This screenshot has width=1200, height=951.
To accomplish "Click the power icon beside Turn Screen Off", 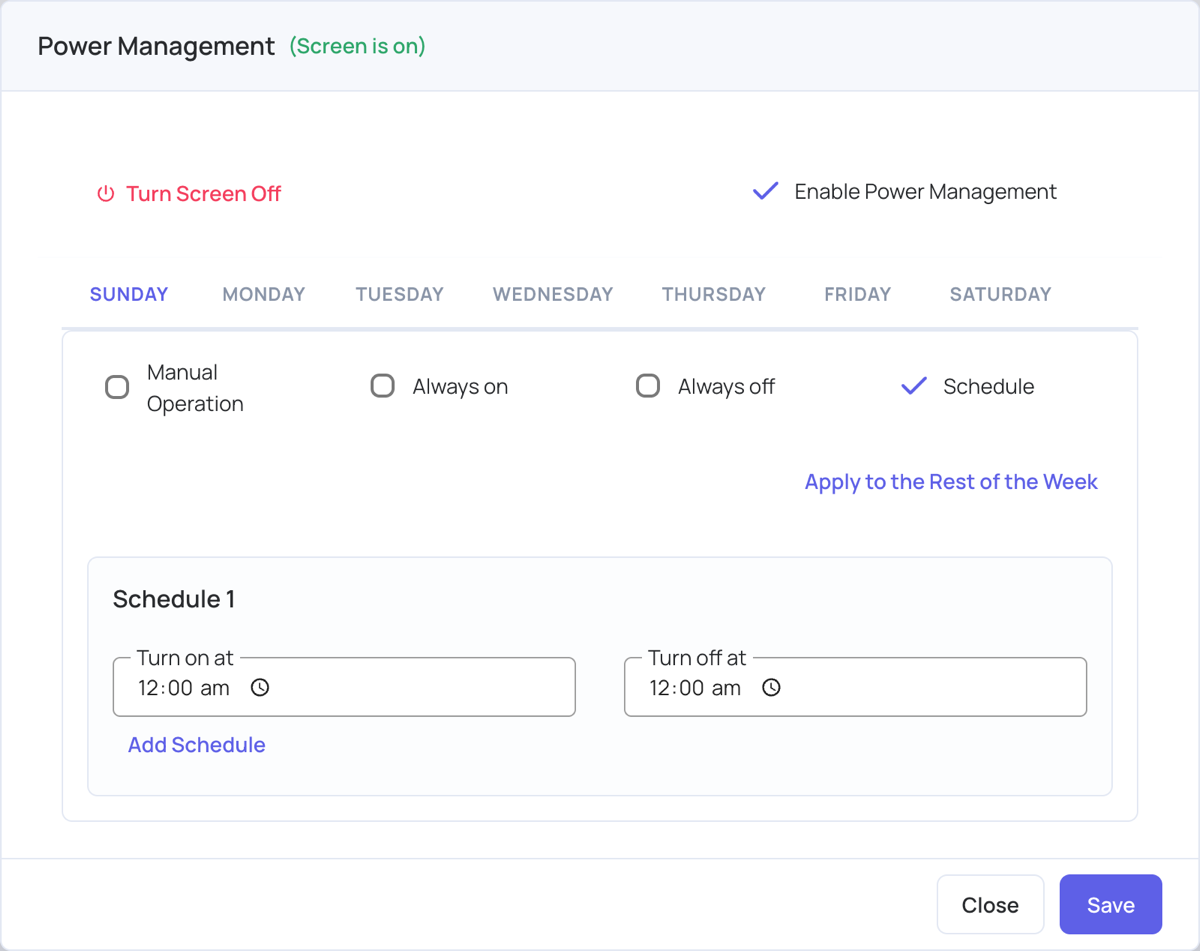I will [105, 194].
